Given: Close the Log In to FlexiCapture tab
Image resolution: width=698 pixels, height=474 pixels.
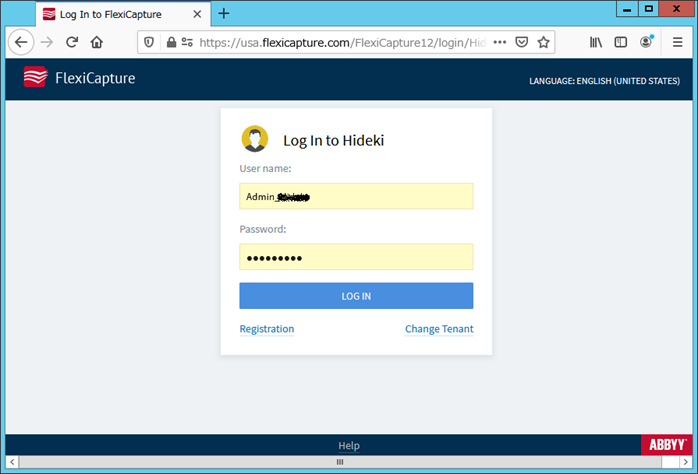Looking at the screenshot, I should pyautogui.click(x=197, y=14).
